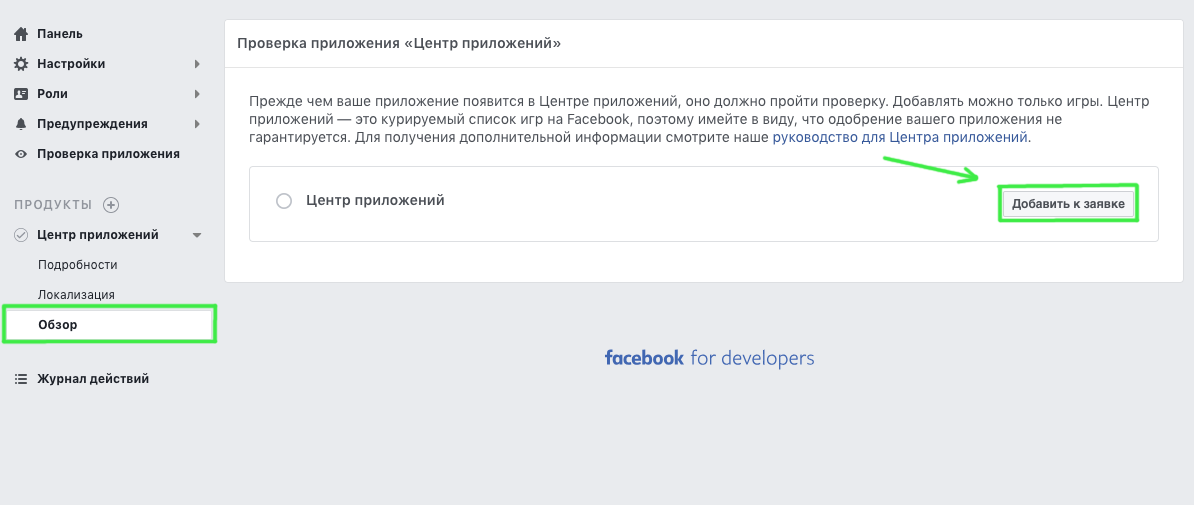Open the Панель menu item
This screenshot has height=505, width=1194.
[x=60, y=34]
